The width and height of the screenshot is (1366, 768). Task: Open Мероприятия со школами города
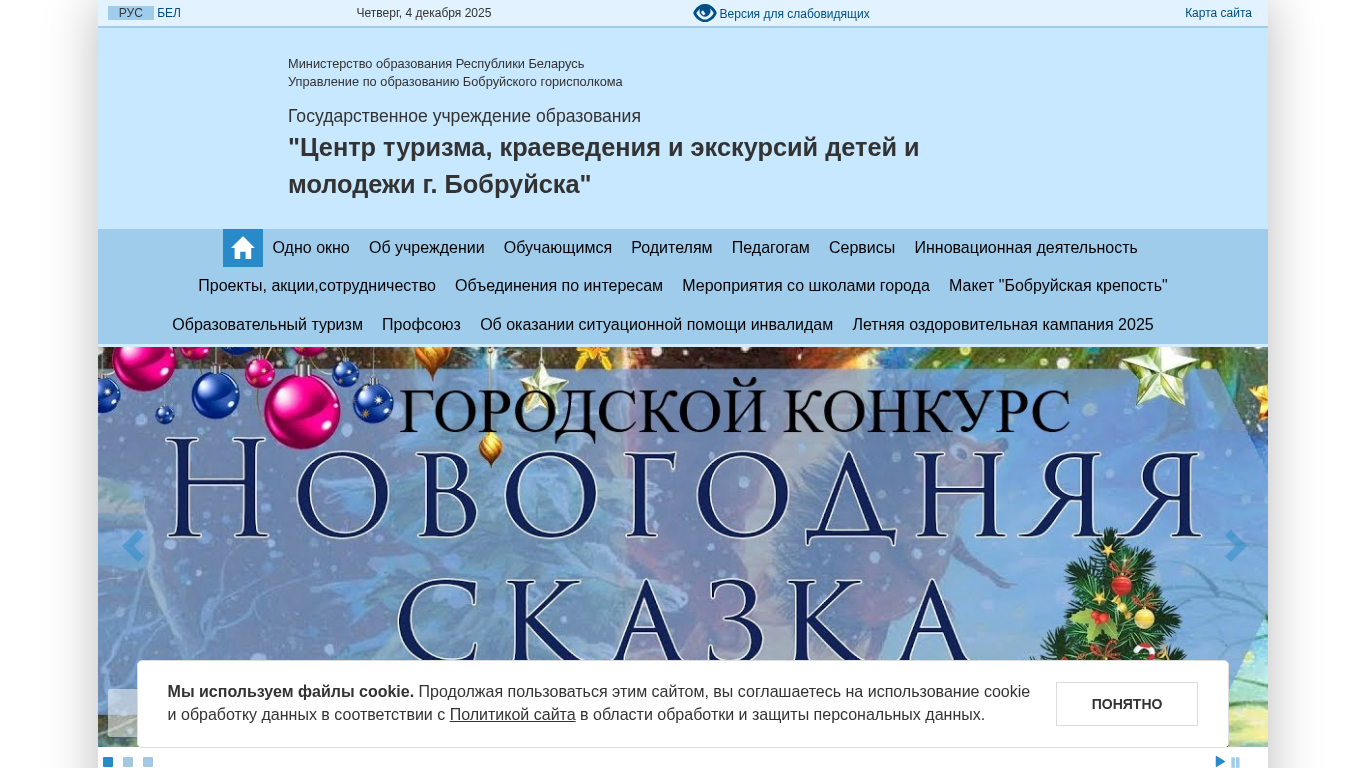click(x=806, y=286)
